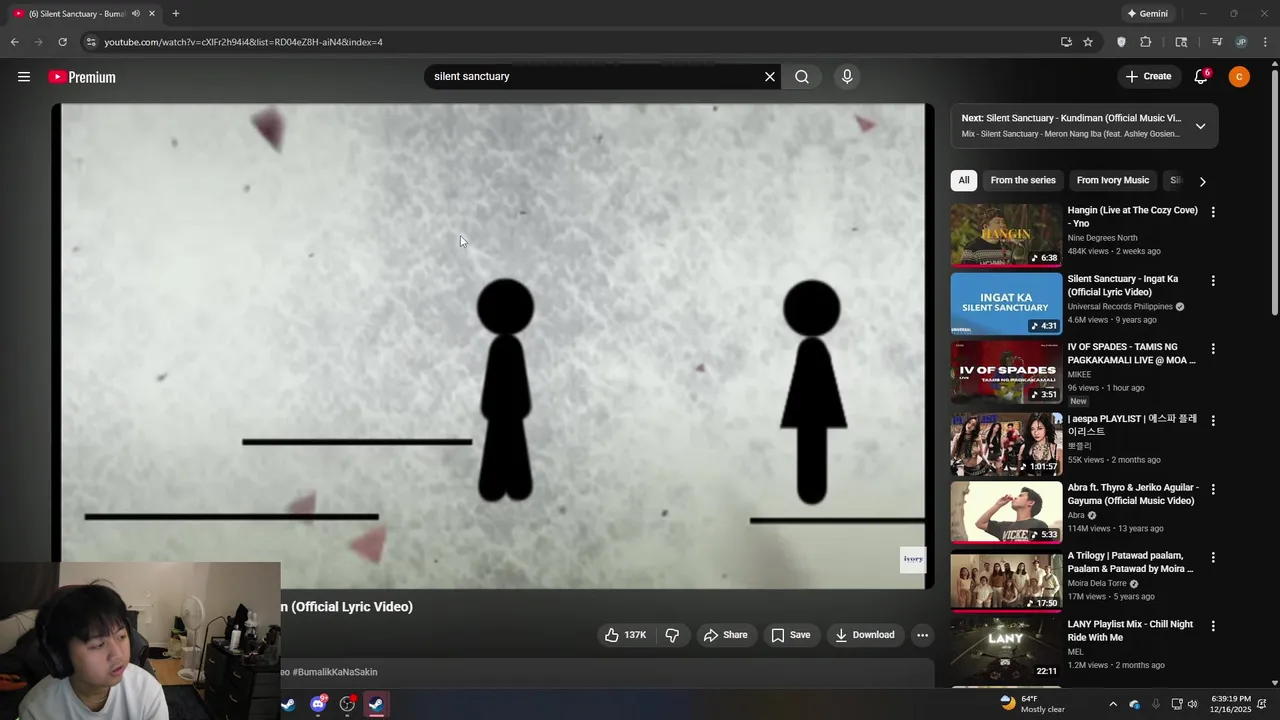The height and width of the screenshot is (720, 1280).
Task: Open options for aespa PLAYLIST video
Action: pos(1213,421)
